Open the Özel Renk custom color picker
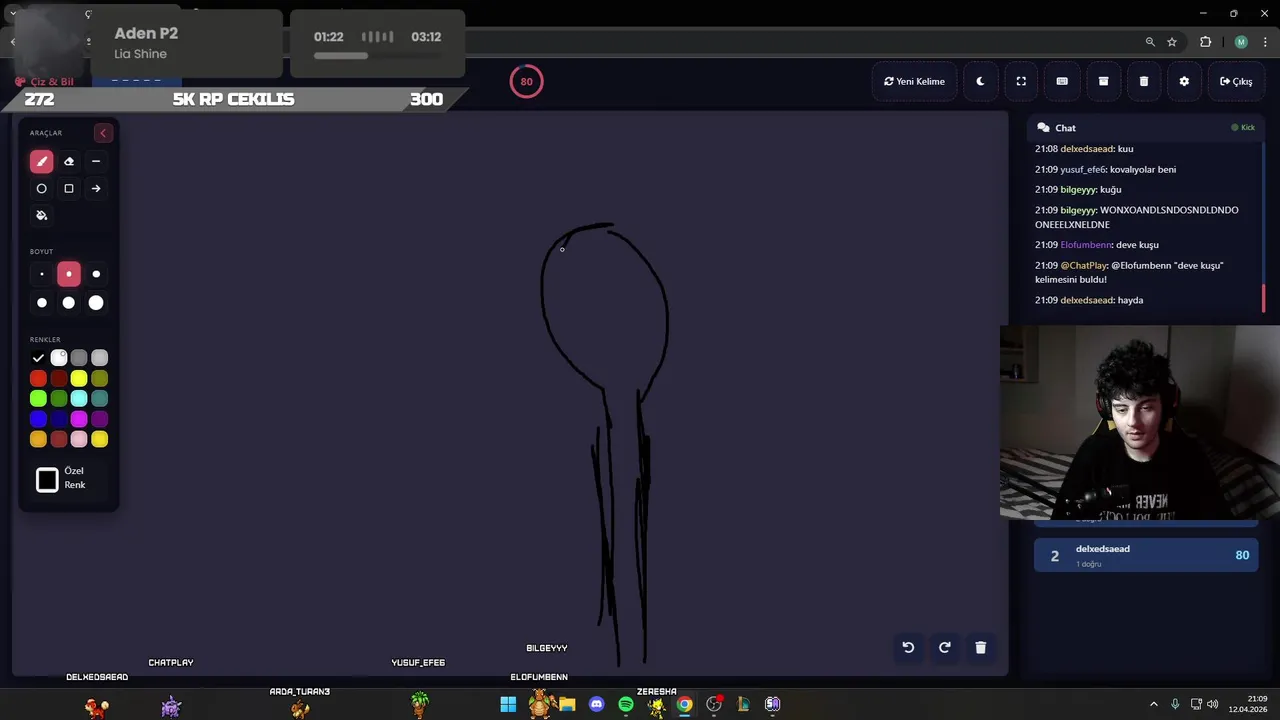 (47, 480)
